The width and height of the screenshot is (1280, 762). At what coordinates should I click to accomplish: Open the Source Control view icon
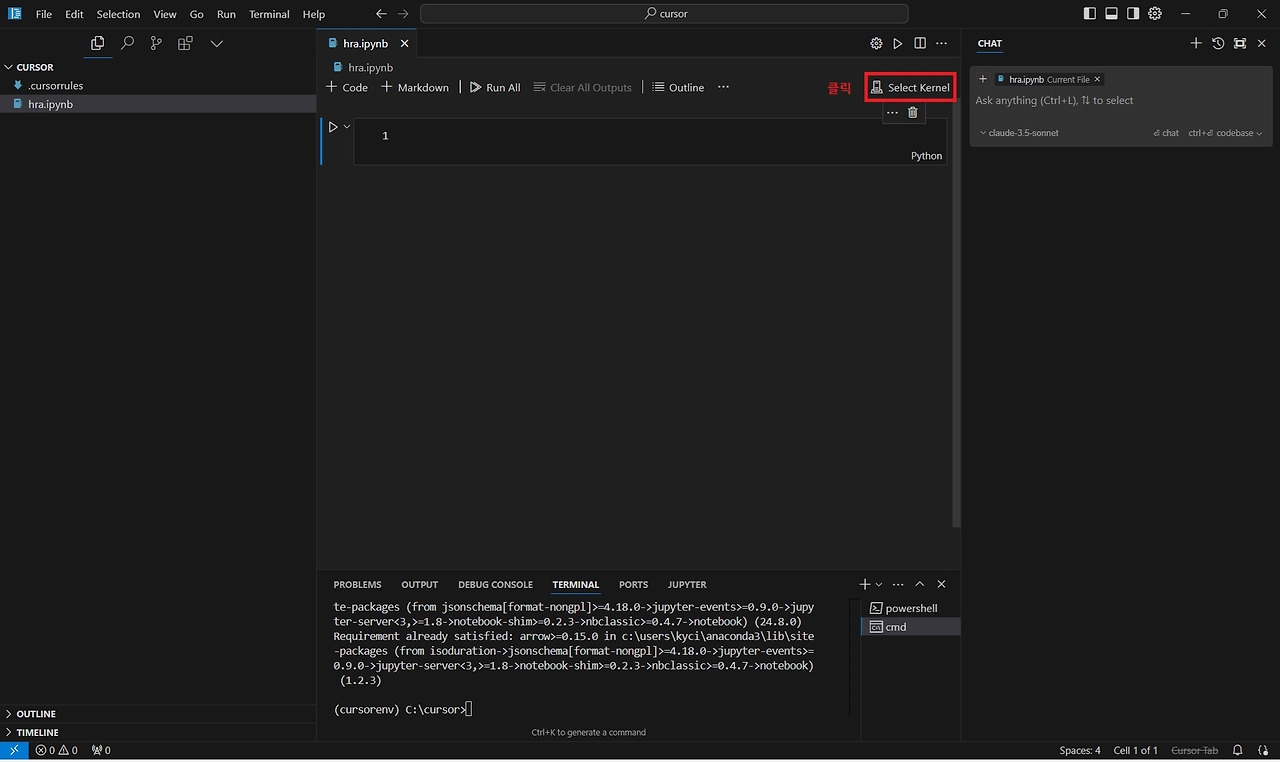pos(156,43)
